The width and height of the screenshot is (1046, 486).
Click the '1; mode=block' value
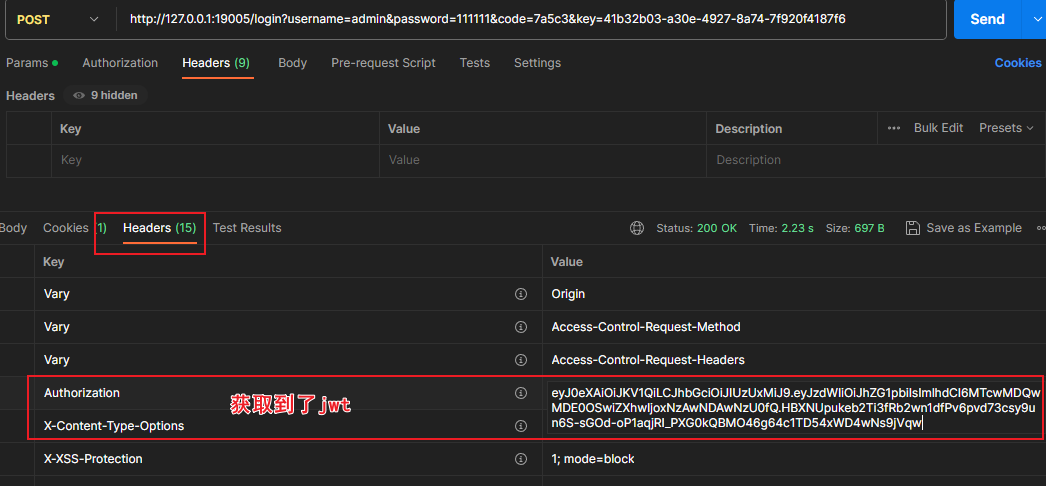592,459
